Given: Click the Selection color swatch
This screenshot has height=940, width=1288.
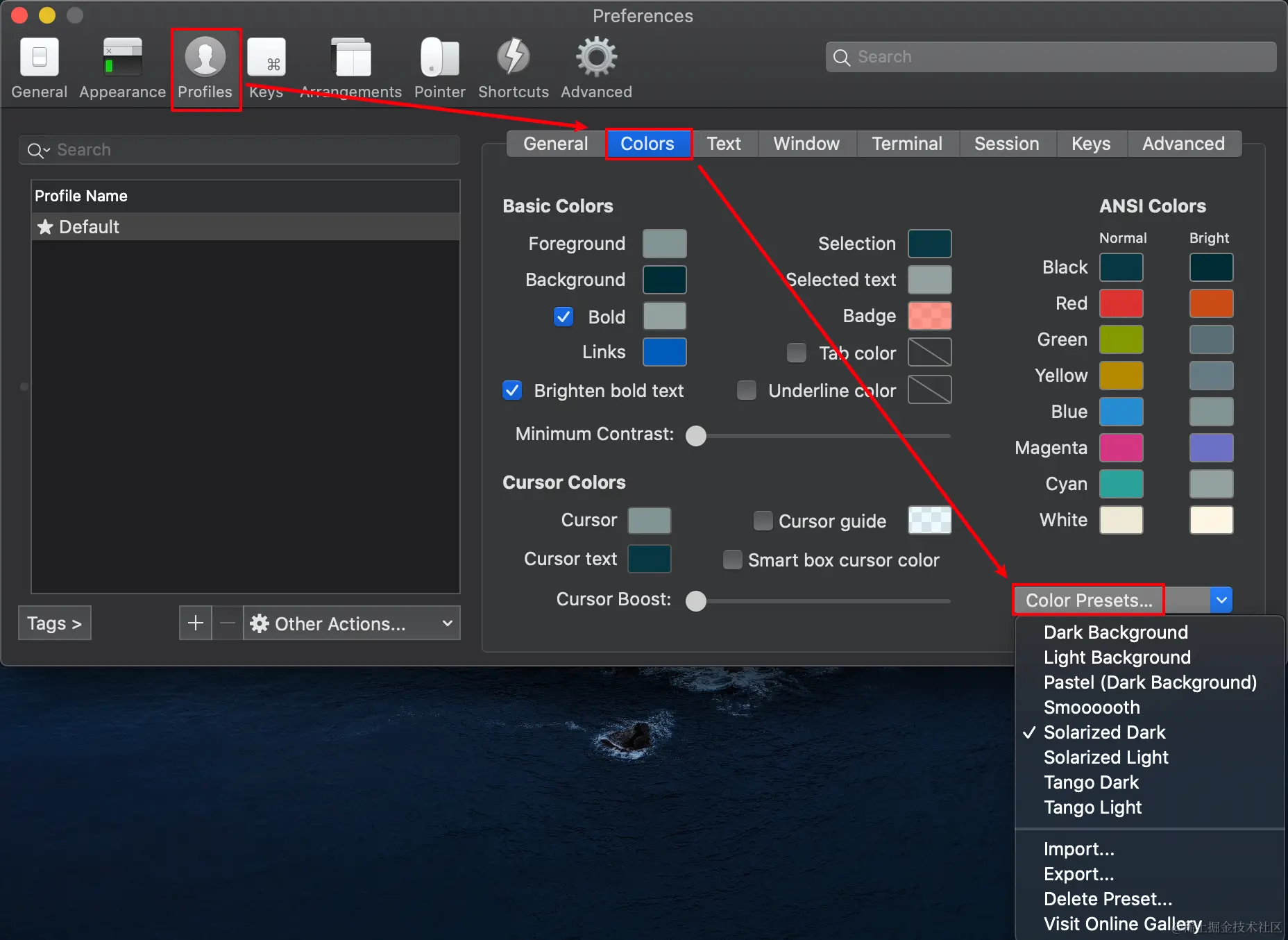Looking at the screenshot, I should coord(930,244).
